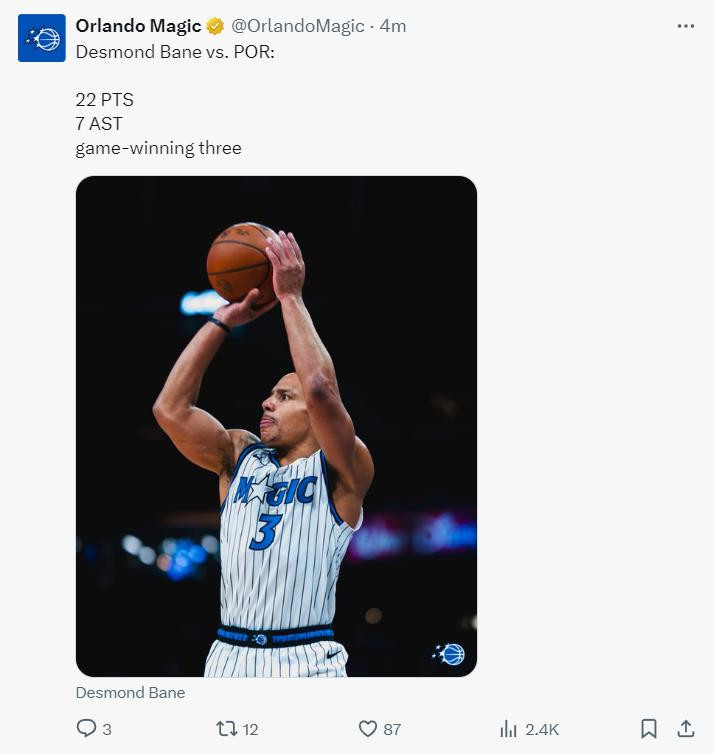714x754 pixels.
Task: View post analytics bar chart icon
Action: 508,729
